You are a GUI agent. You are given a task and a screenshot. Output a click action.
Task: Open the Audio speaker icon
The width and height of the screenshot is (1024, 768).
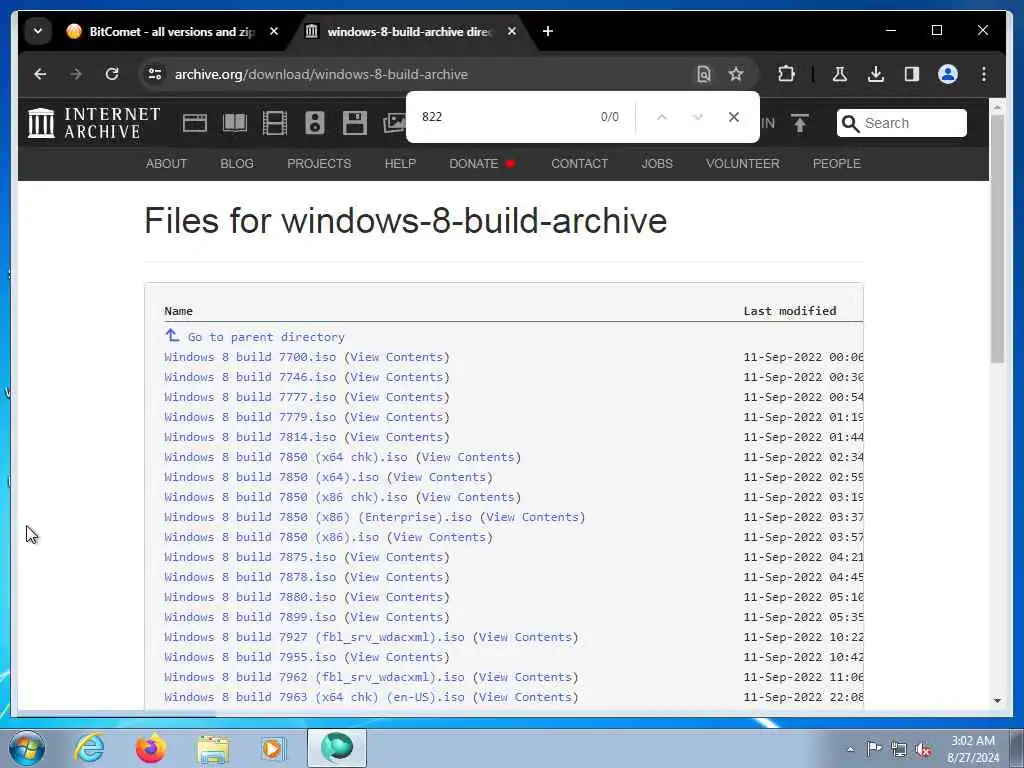[x=315, y=123]
